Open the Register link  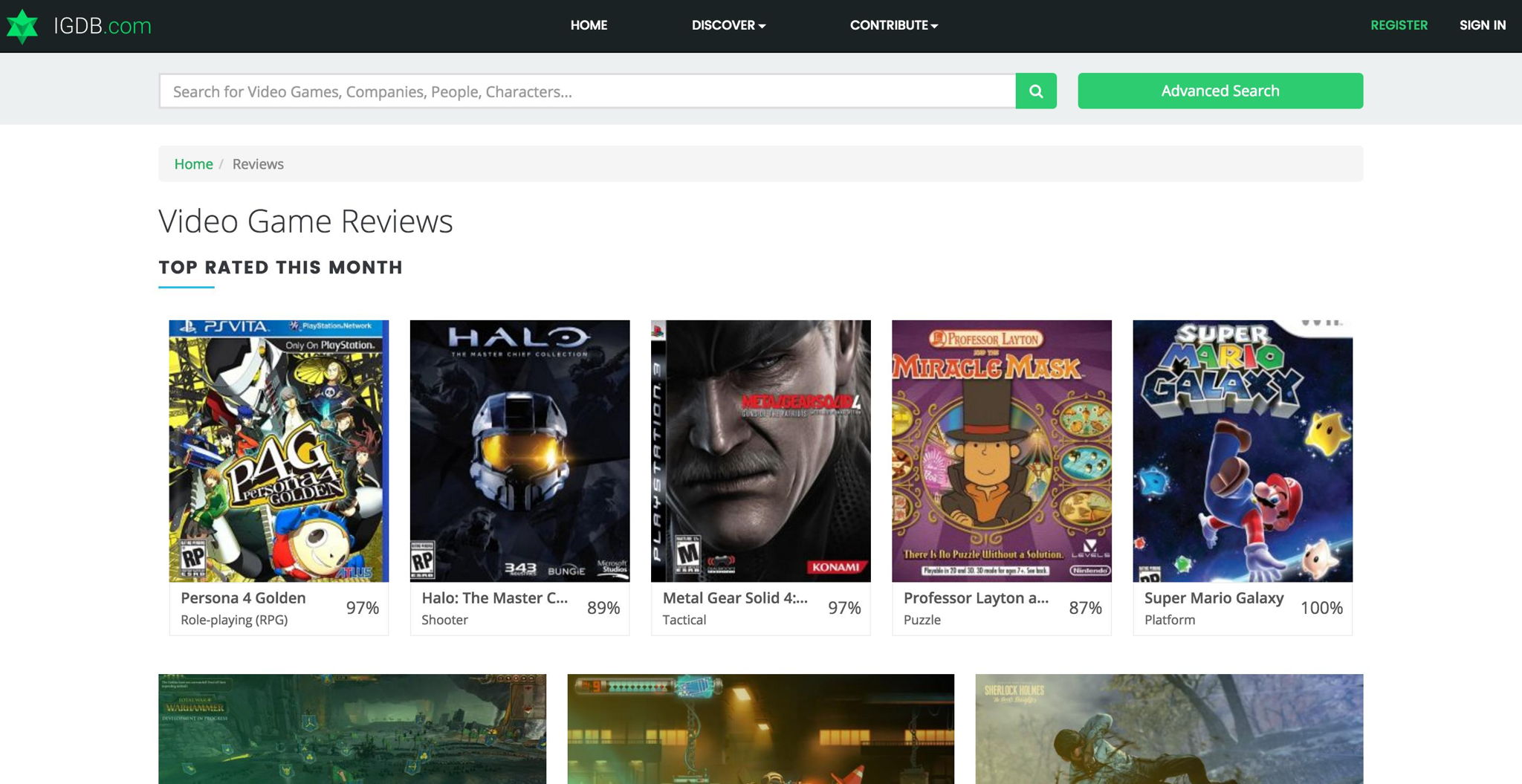(x=1399, y=25)
